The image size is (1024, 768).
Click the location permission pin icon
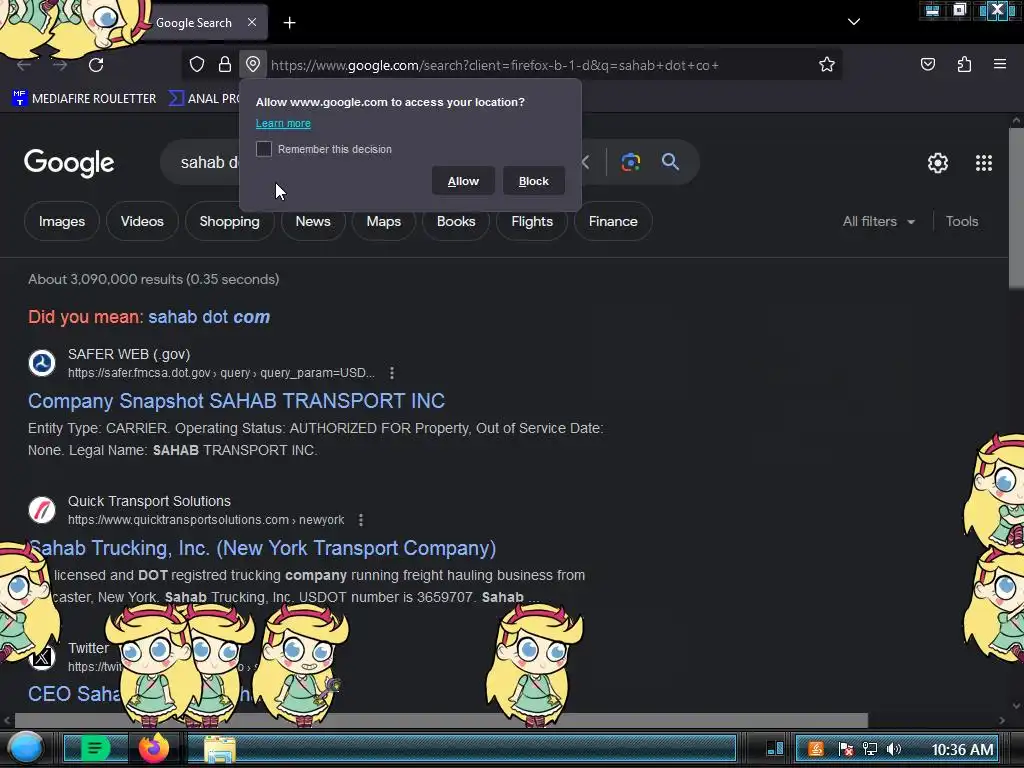click(x=253, y=64)
